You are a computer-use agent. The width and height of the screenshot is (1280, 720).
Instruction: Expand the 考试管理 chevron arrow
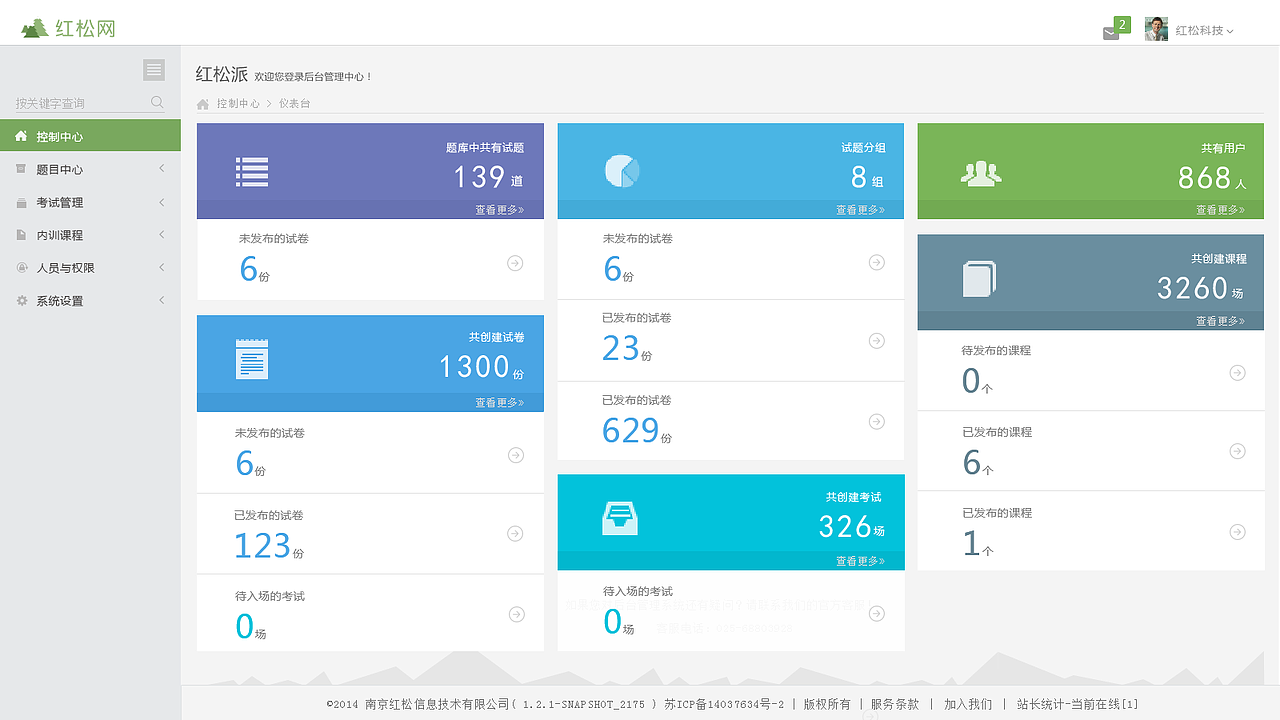tap(162, 202)
